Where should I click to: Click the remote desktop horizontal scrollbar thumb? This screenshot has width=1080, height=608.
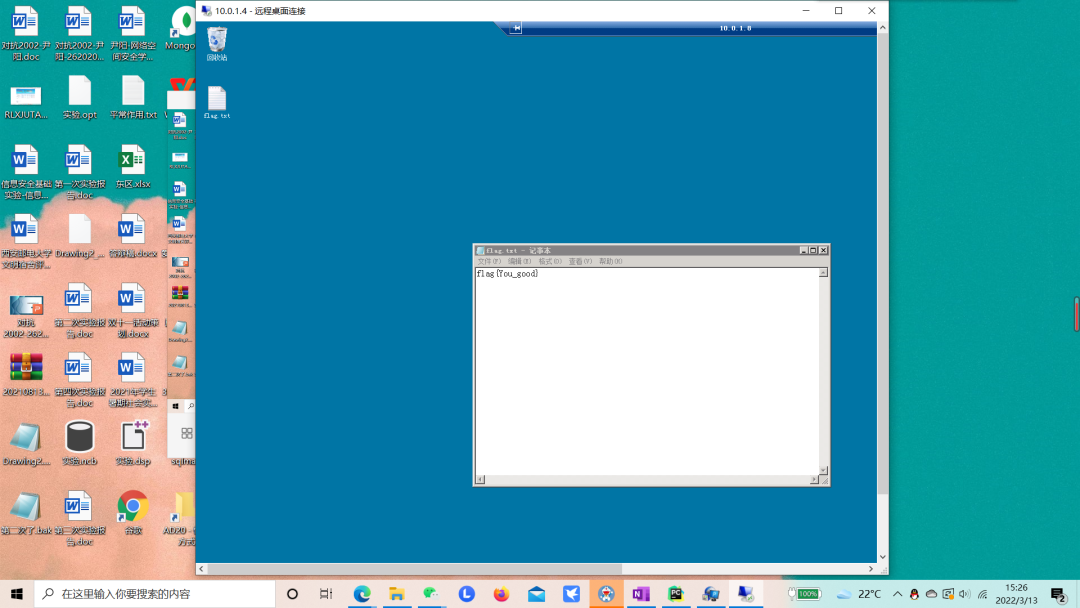415,569
